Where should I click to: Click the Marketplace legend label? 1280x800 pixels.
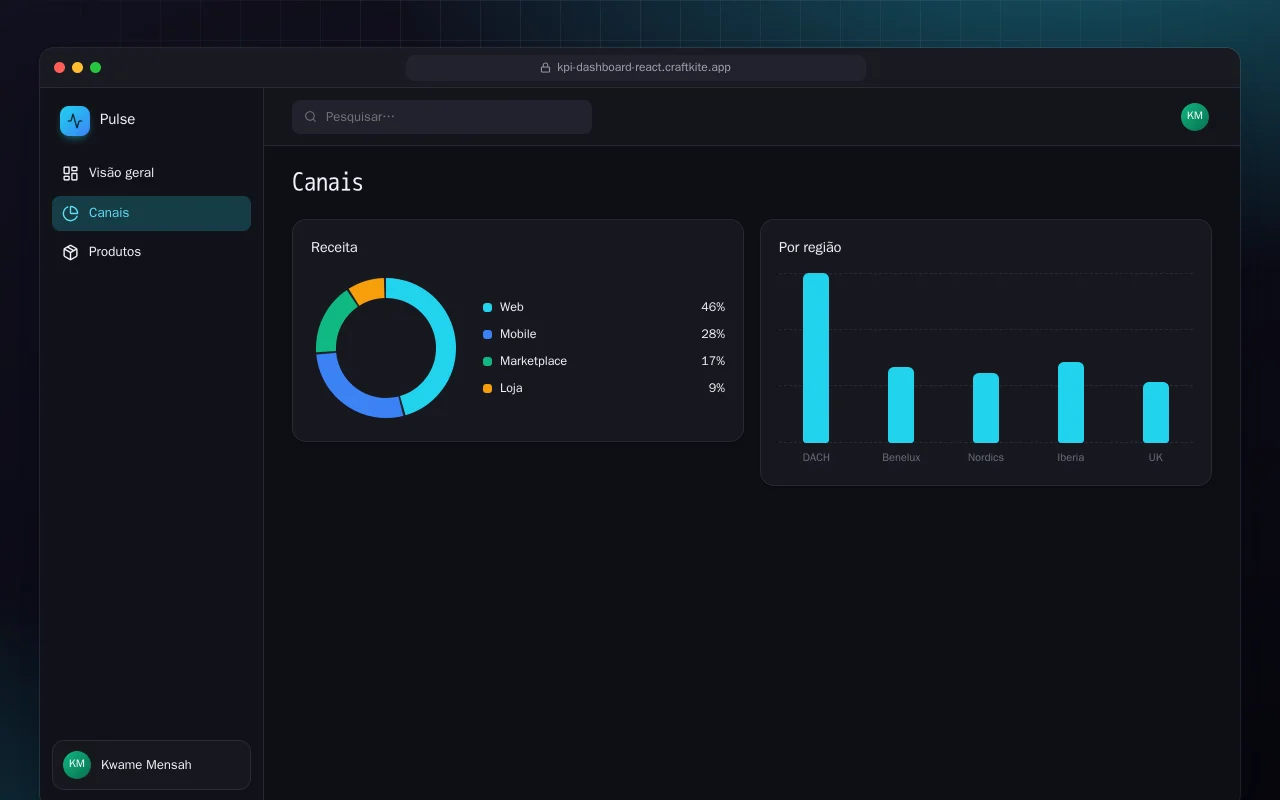click(533, 361)
